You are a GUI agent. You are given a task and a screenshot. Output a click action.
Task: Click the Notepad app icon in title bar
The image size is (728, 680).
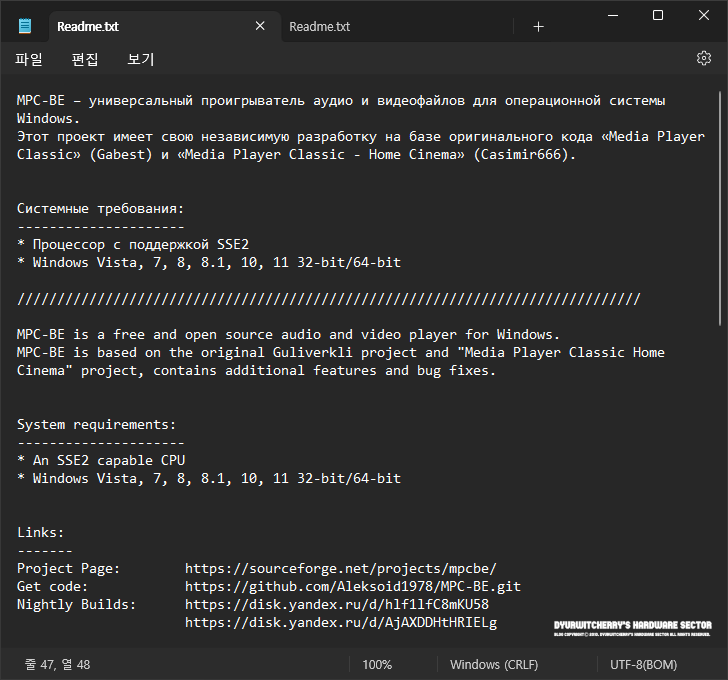25,26
